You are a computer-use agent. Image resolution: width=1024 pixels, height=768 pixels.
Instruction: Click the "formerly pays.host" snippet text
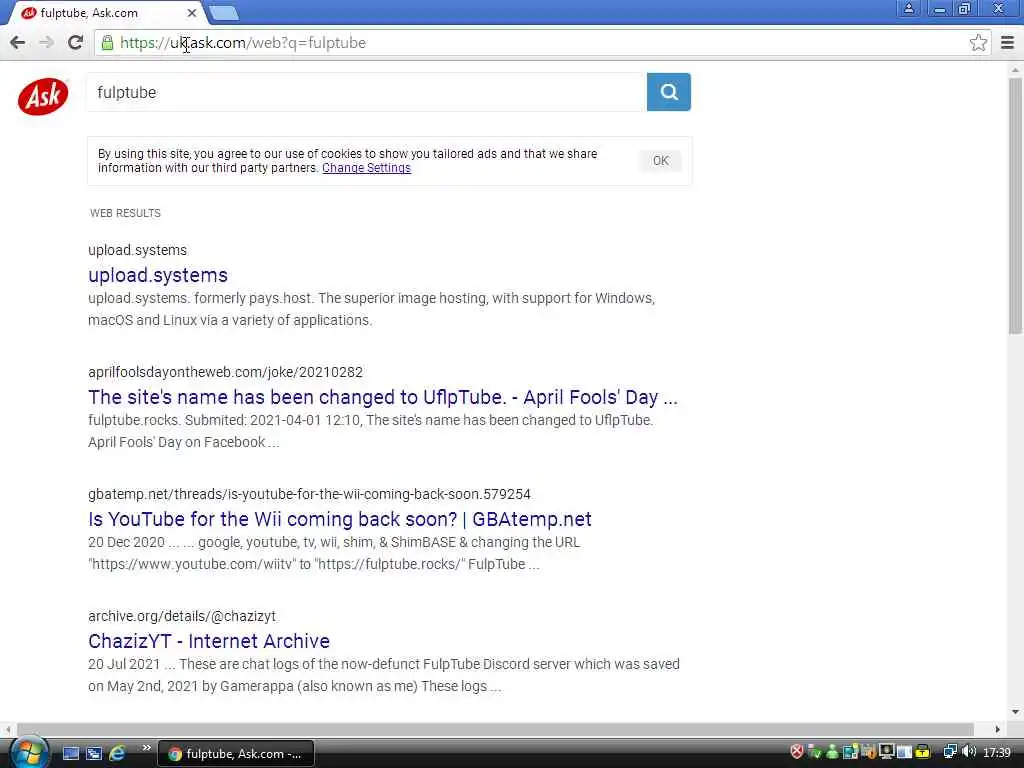[253, 298]
